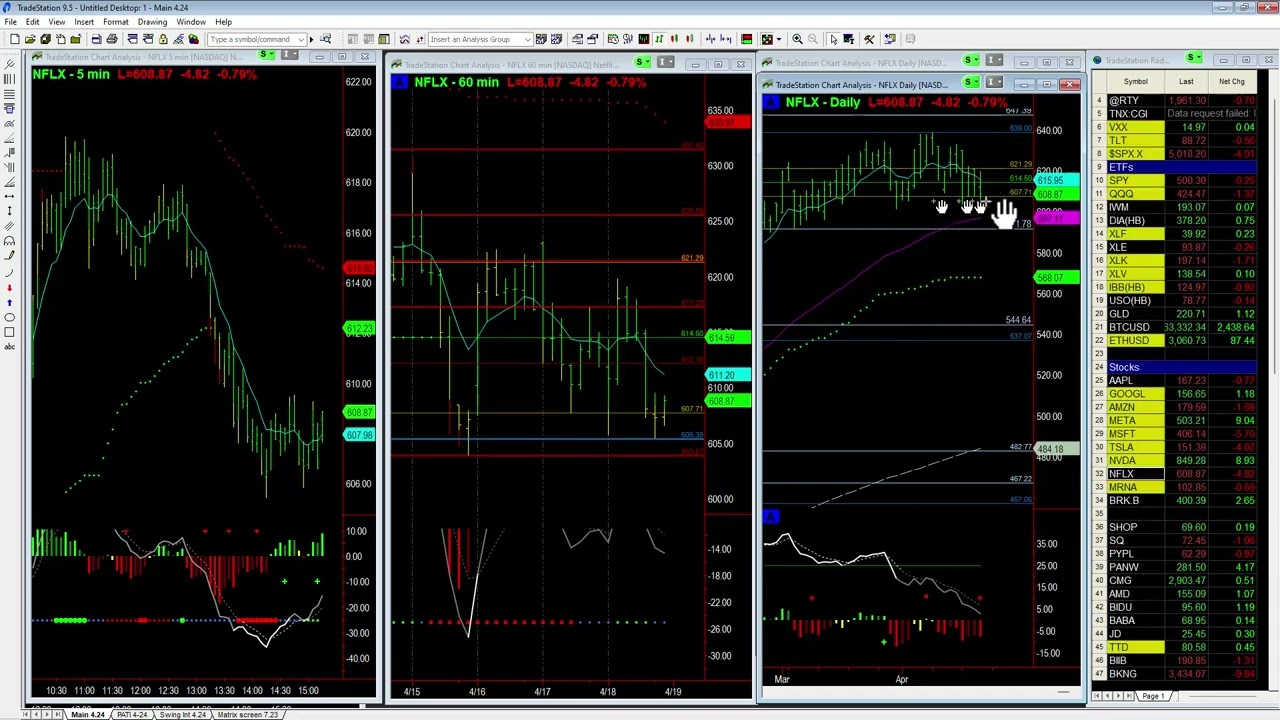Select the pointer arrow tool in toolbar
Viewport: 1280px width, 720px height.
tap(834, 39)
